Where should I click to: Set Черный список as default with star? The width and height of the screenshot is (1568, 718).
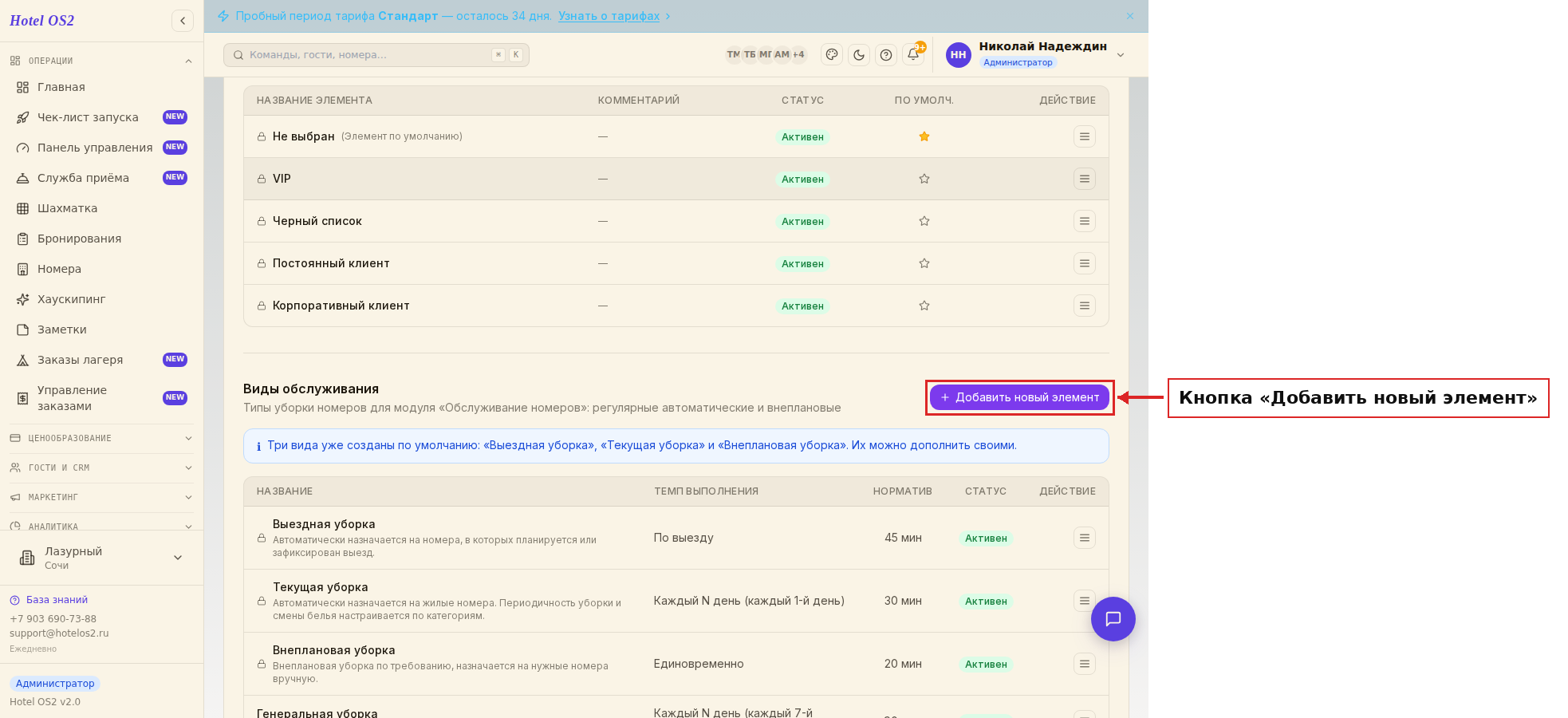[924, 221]
